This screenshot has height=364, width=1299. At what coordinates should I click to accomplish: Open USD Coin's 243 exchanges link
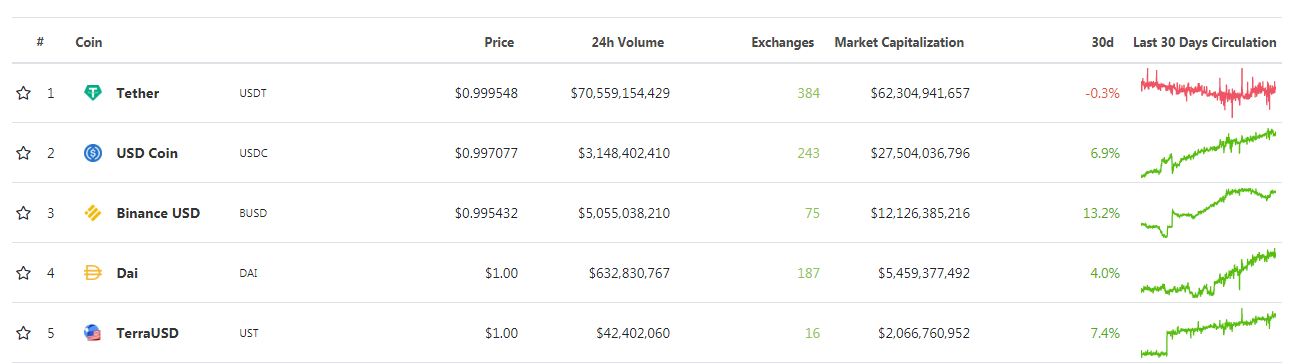click(808, 153)
